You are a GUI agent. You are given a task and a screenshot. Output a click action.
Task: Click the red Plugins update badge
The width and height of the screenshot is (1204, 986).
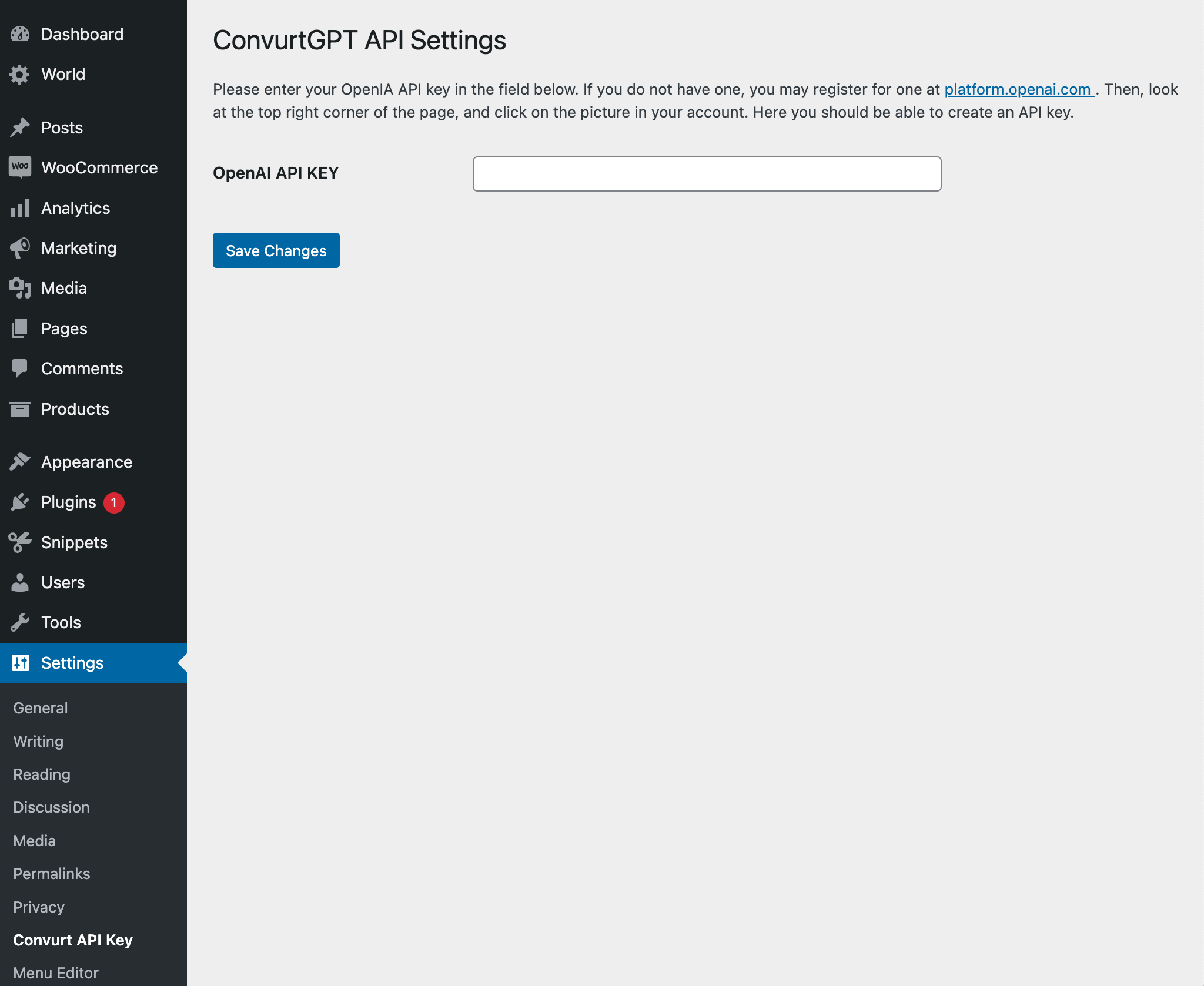114,502
